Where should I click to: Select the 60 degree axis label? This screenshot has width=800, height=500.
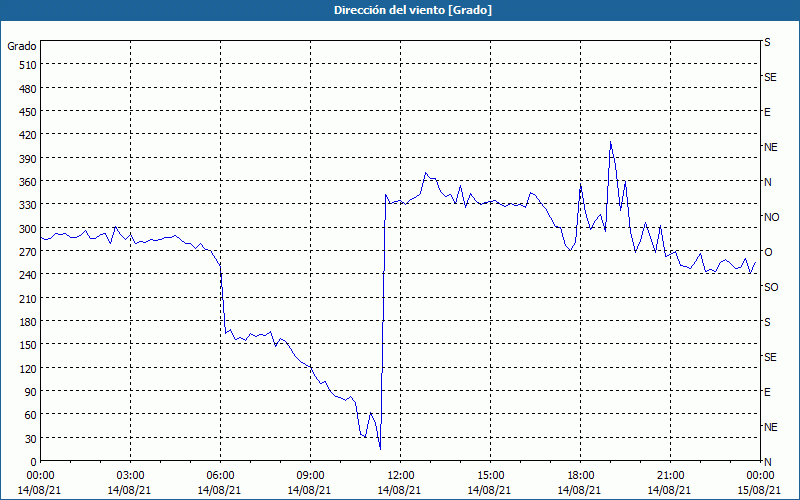coord(31,415)
